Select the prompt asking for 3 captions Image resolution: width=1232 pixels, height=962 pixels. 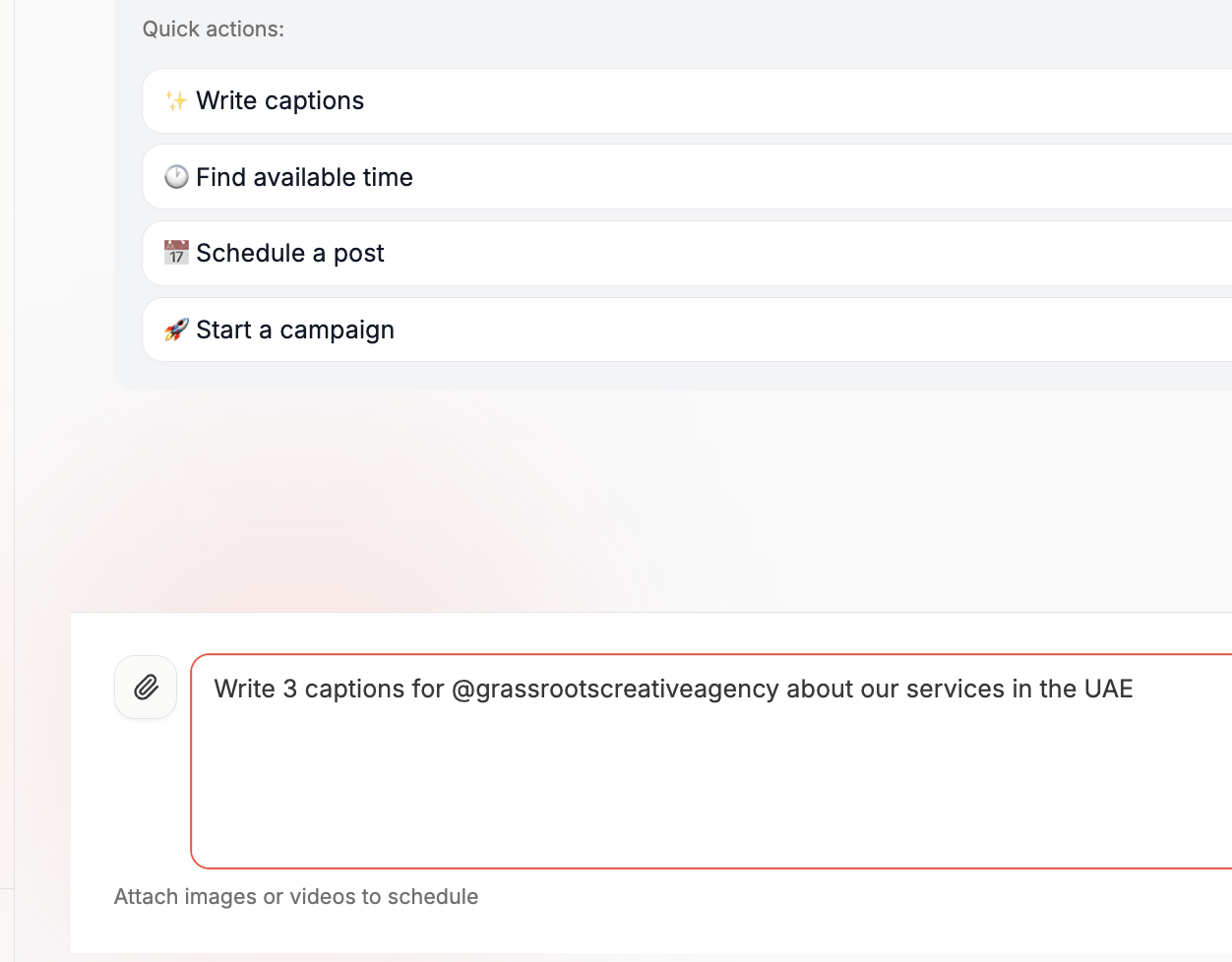673,689
